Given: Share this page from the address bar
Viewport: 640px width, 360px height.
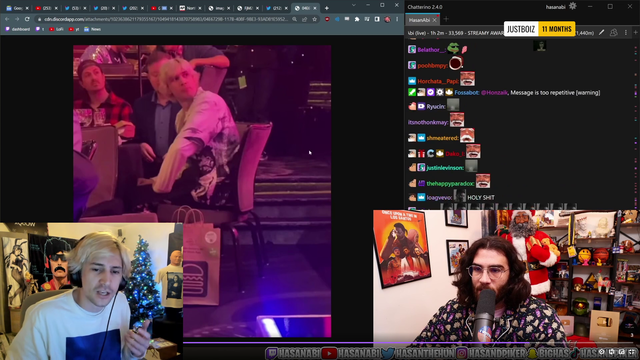Looking at the screenshot, I should (x=304, y=19).
